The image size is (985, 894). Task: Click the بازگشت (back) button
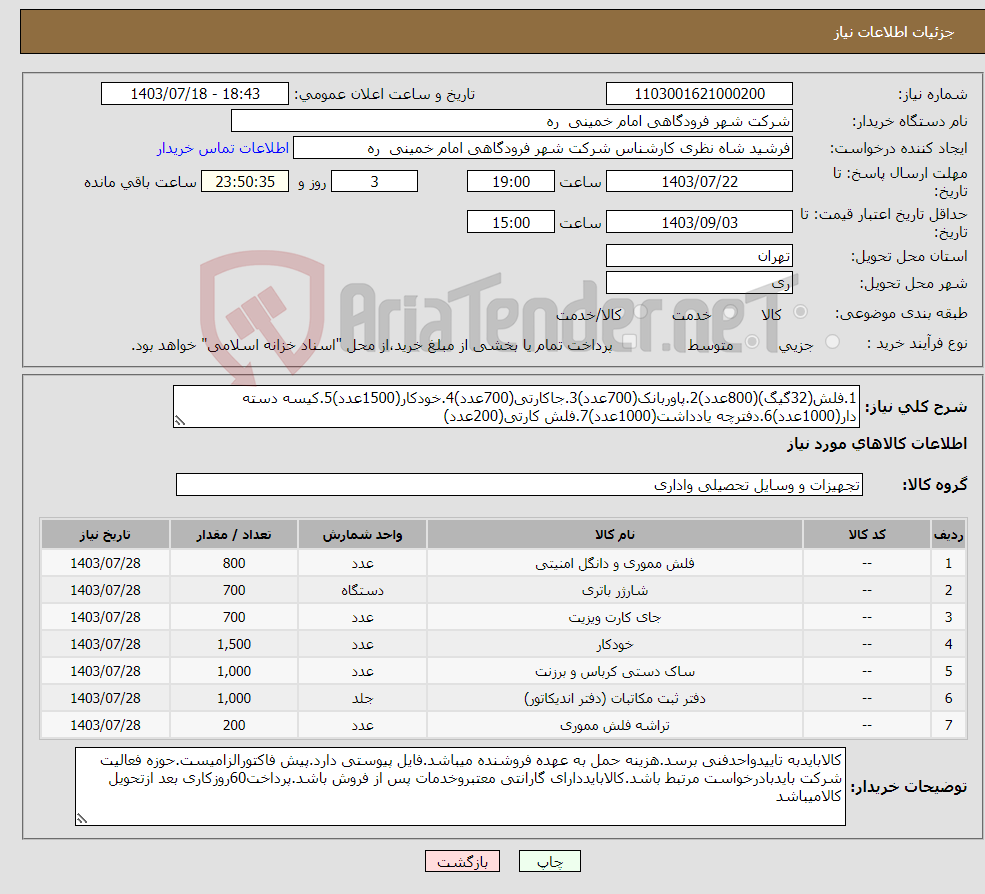tap(462, 861)
